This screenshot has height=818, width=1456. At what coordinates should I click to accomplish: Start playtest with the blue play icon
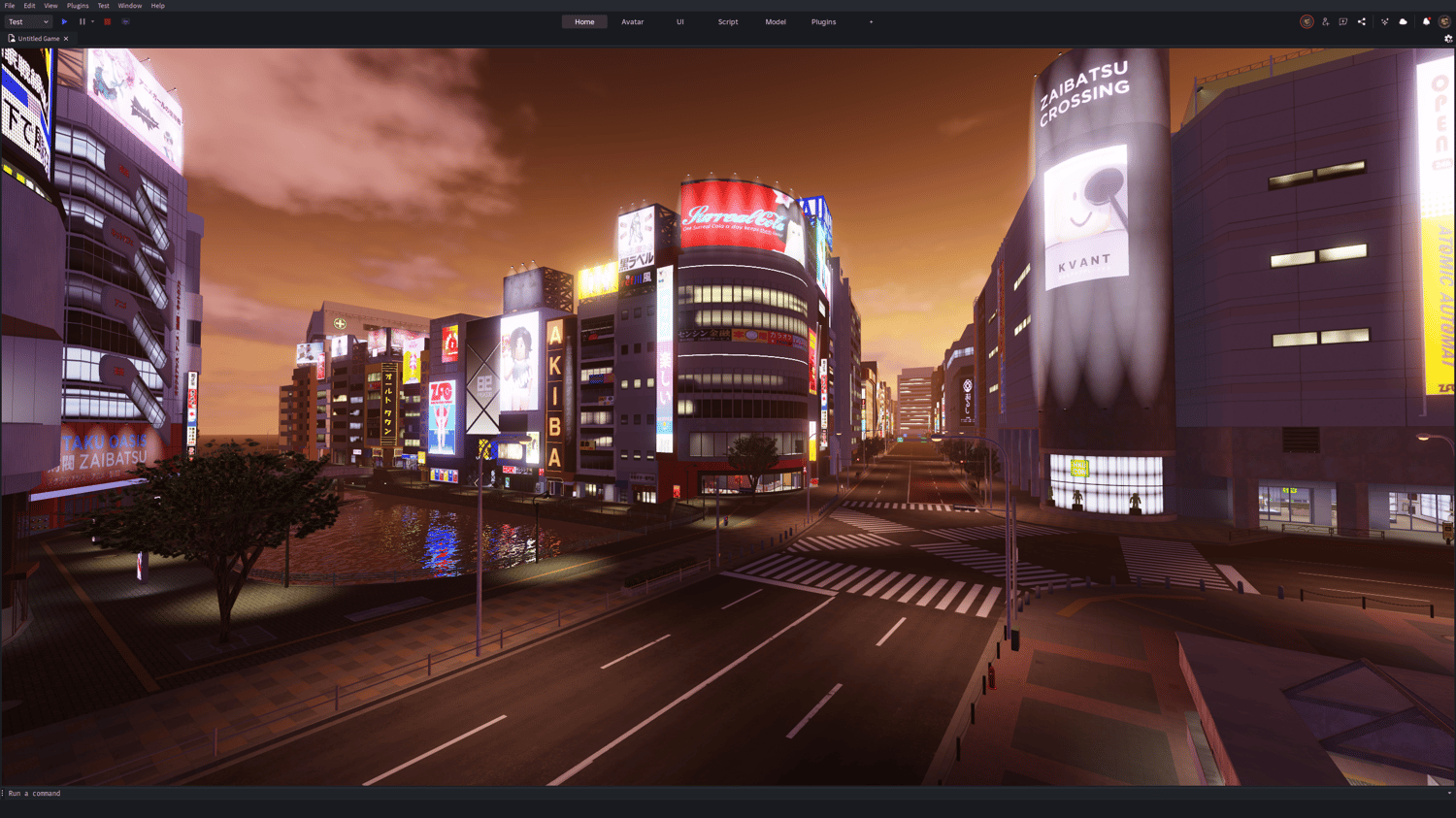65,21
